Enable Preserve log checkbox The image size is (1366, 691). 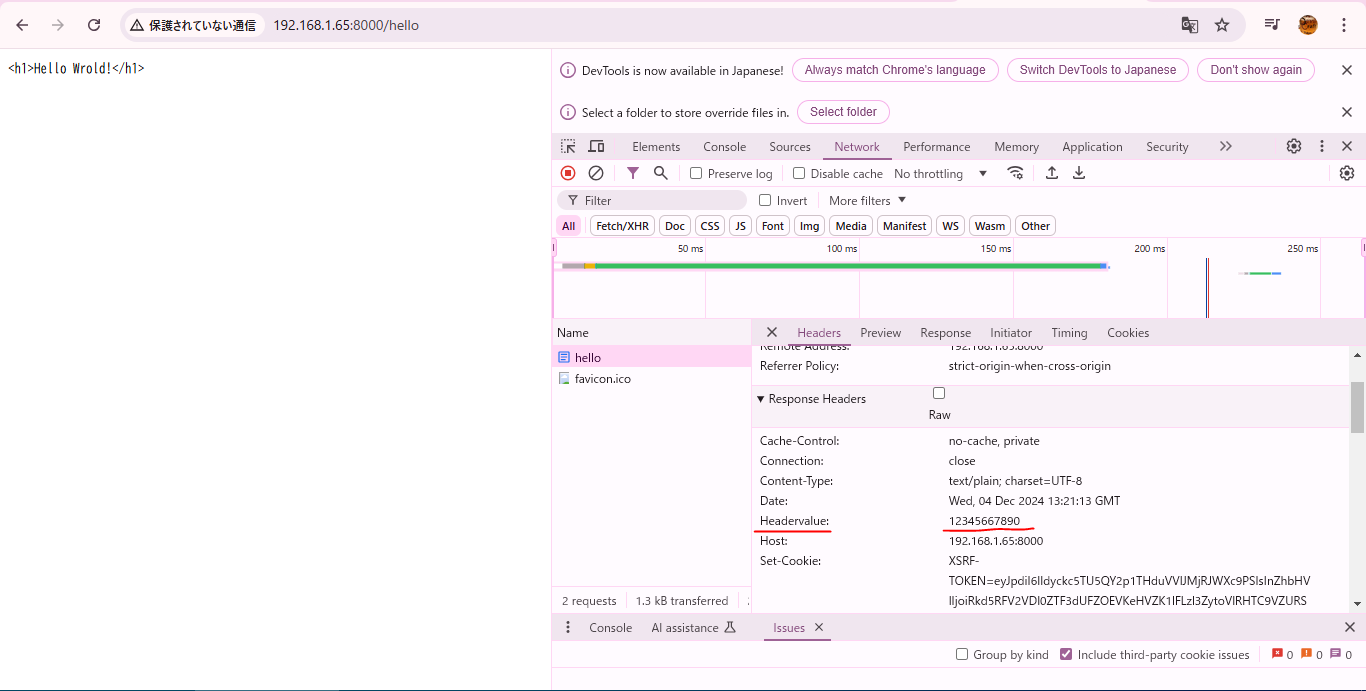[696, 173]
